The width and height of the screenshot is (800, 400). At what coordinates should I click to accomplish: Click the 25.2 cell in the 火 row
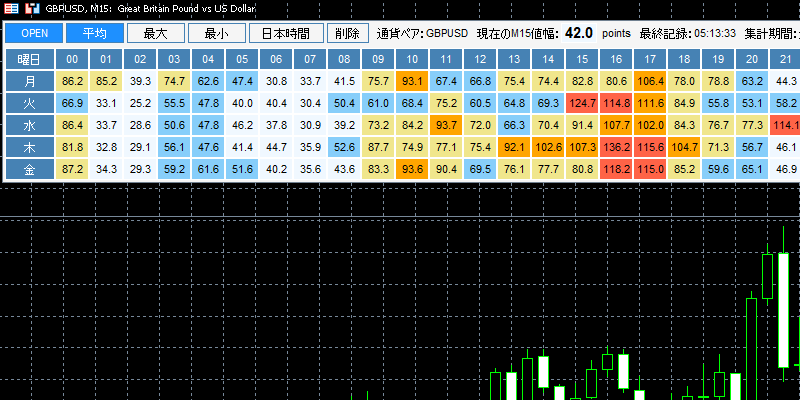140,104
